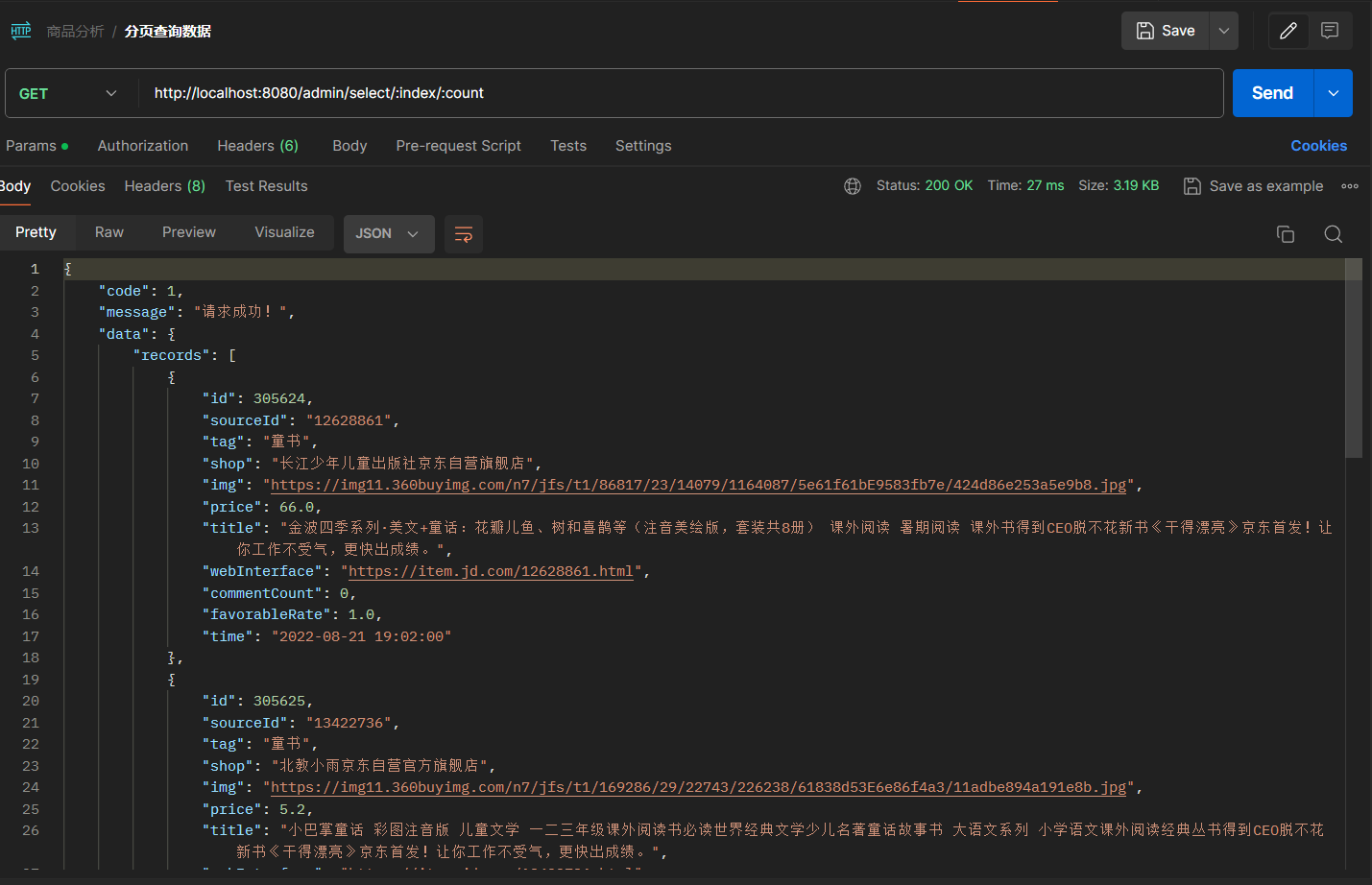Screen dimensions: 1372x885
Task: Copy the response with the copy icon
Action: [1286, 234]
